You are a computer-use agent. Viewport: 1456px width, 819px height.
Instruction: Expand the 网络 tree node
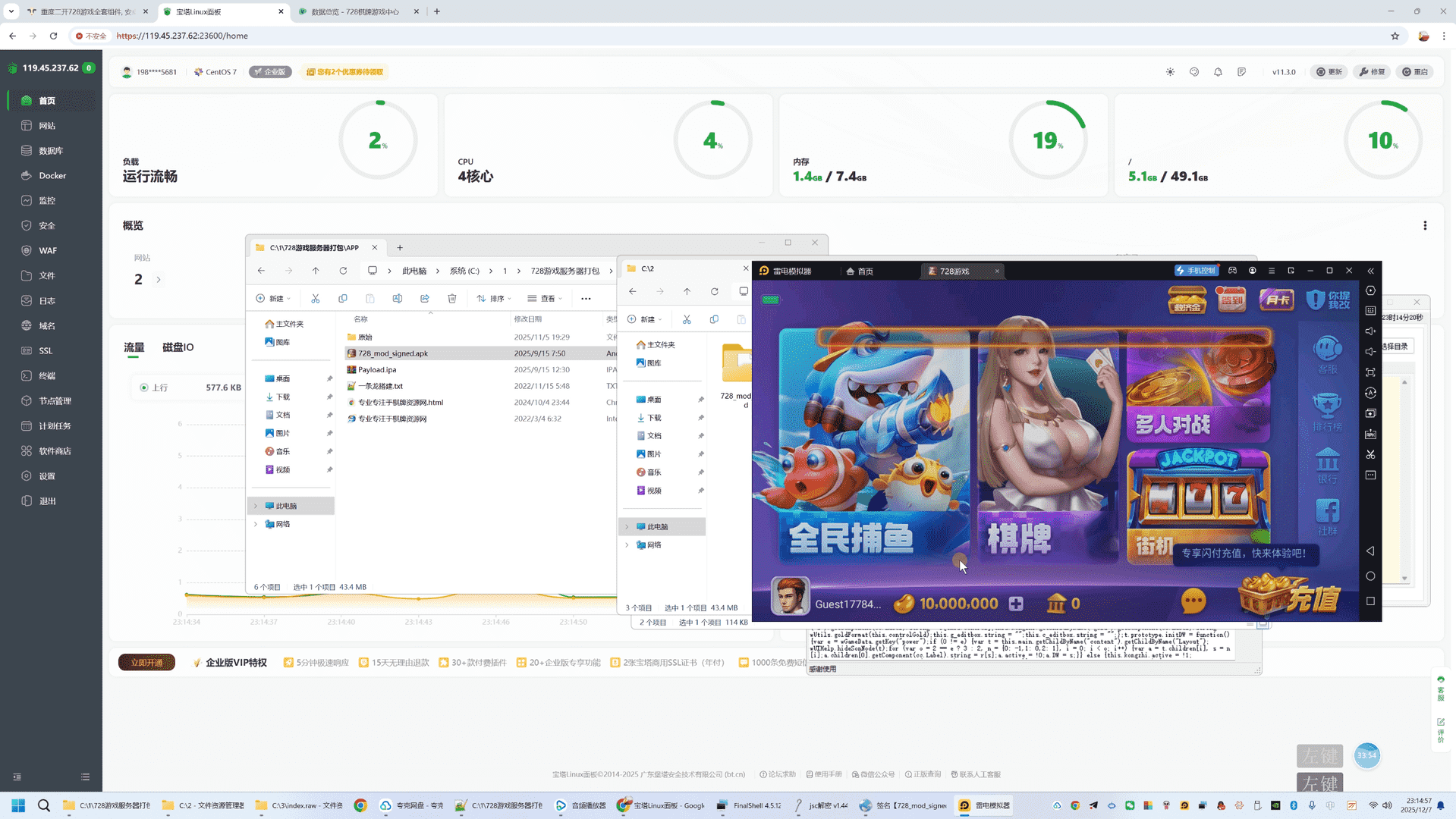pos(256,524)
